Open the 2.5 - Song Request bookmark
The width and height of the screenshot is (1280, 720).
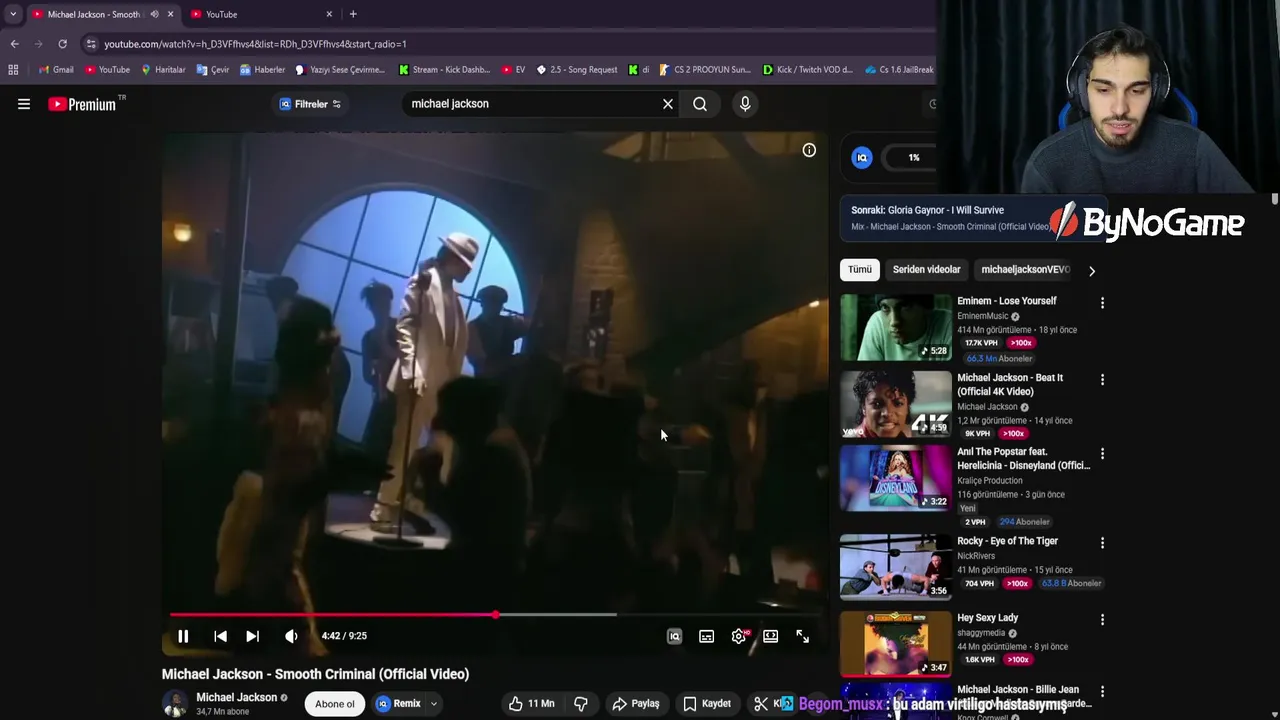577,70
